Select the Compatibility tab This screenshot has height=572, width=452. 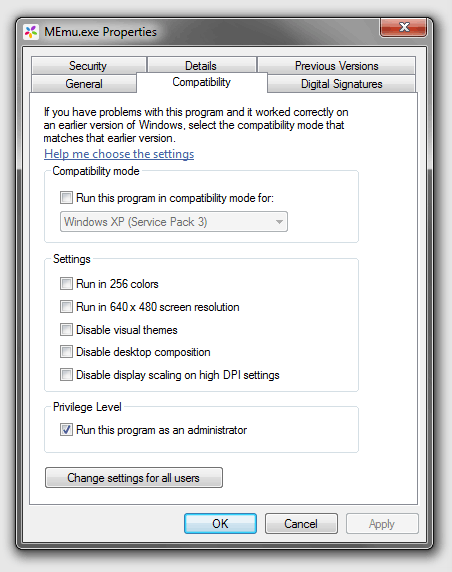point(202,82)
